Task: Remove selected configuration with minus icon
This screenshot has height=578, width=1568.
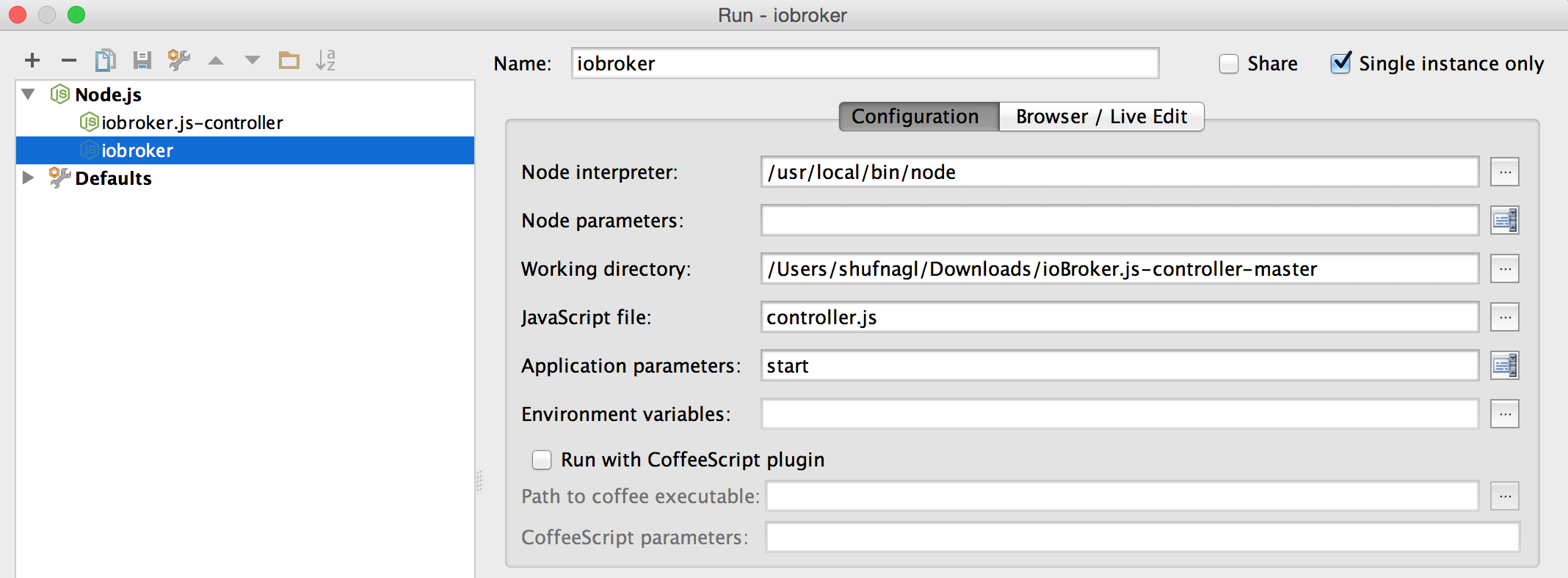Action: coord(69,60)
